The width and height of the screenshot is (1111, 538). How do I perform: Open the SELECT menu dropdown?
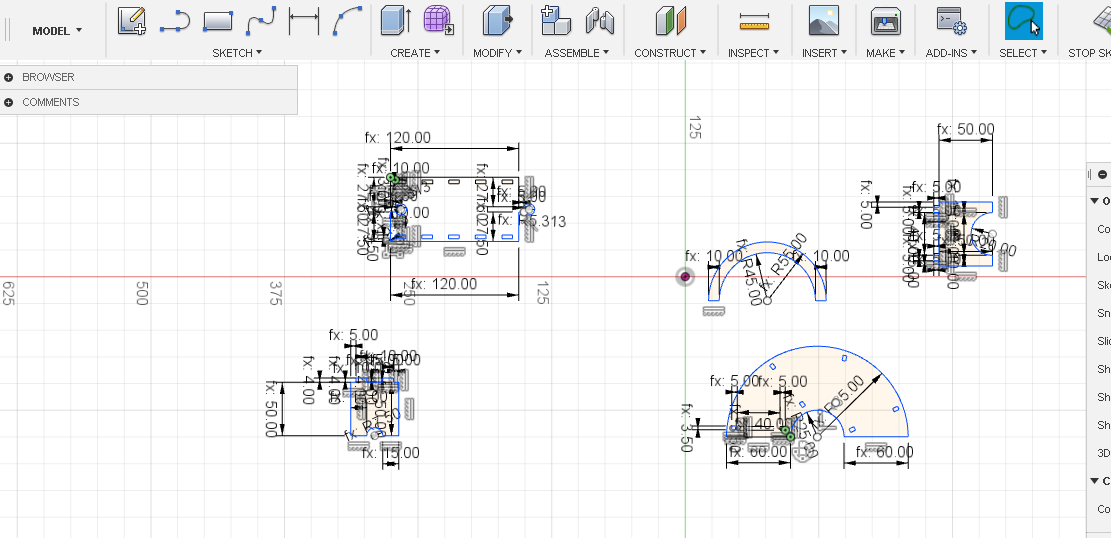1023,53
